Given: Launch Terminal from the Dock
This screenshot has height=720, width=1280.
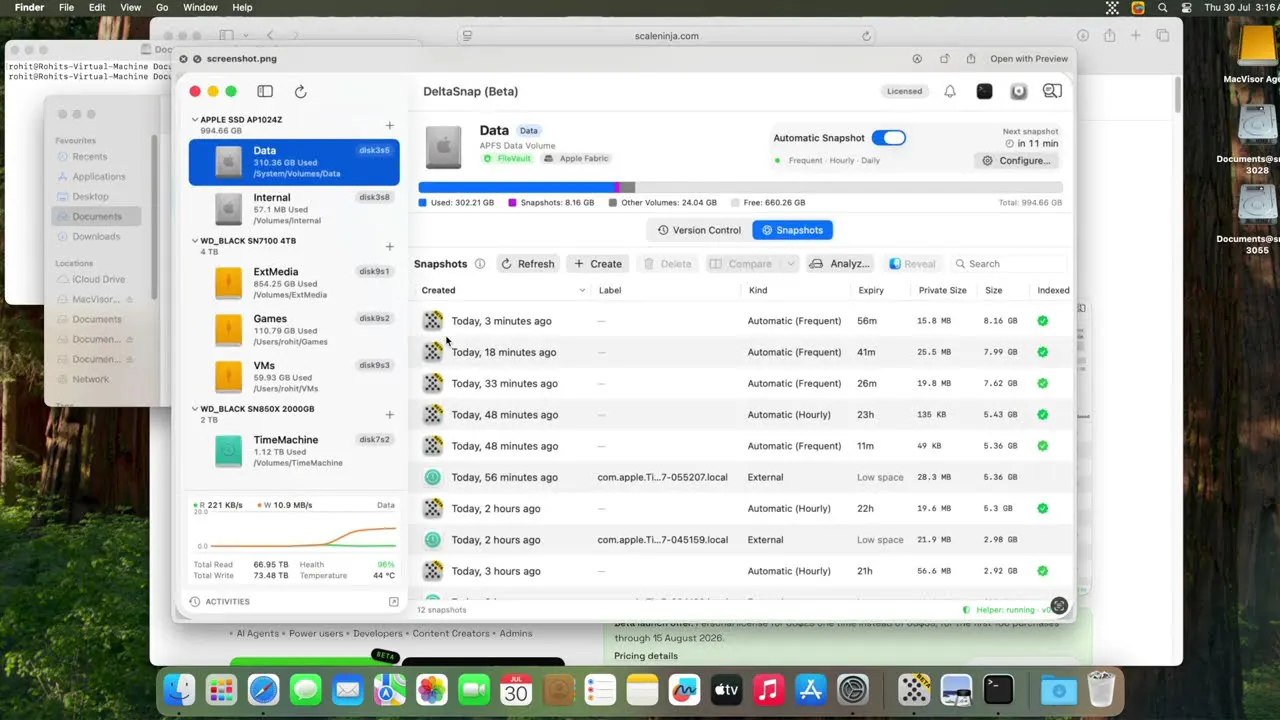Looking at the screenshot, I should pyautogui.click(x=998, y=689).
